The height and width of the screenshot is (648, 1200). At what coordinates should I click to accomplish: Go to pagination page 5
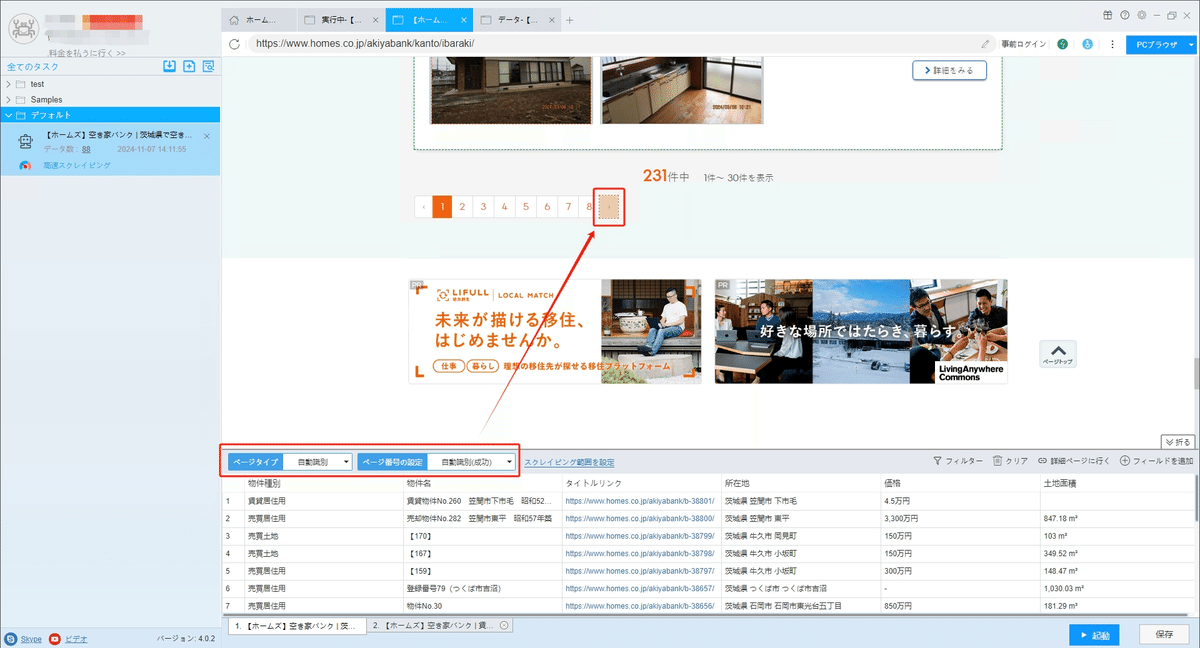[x=525, y=207]
